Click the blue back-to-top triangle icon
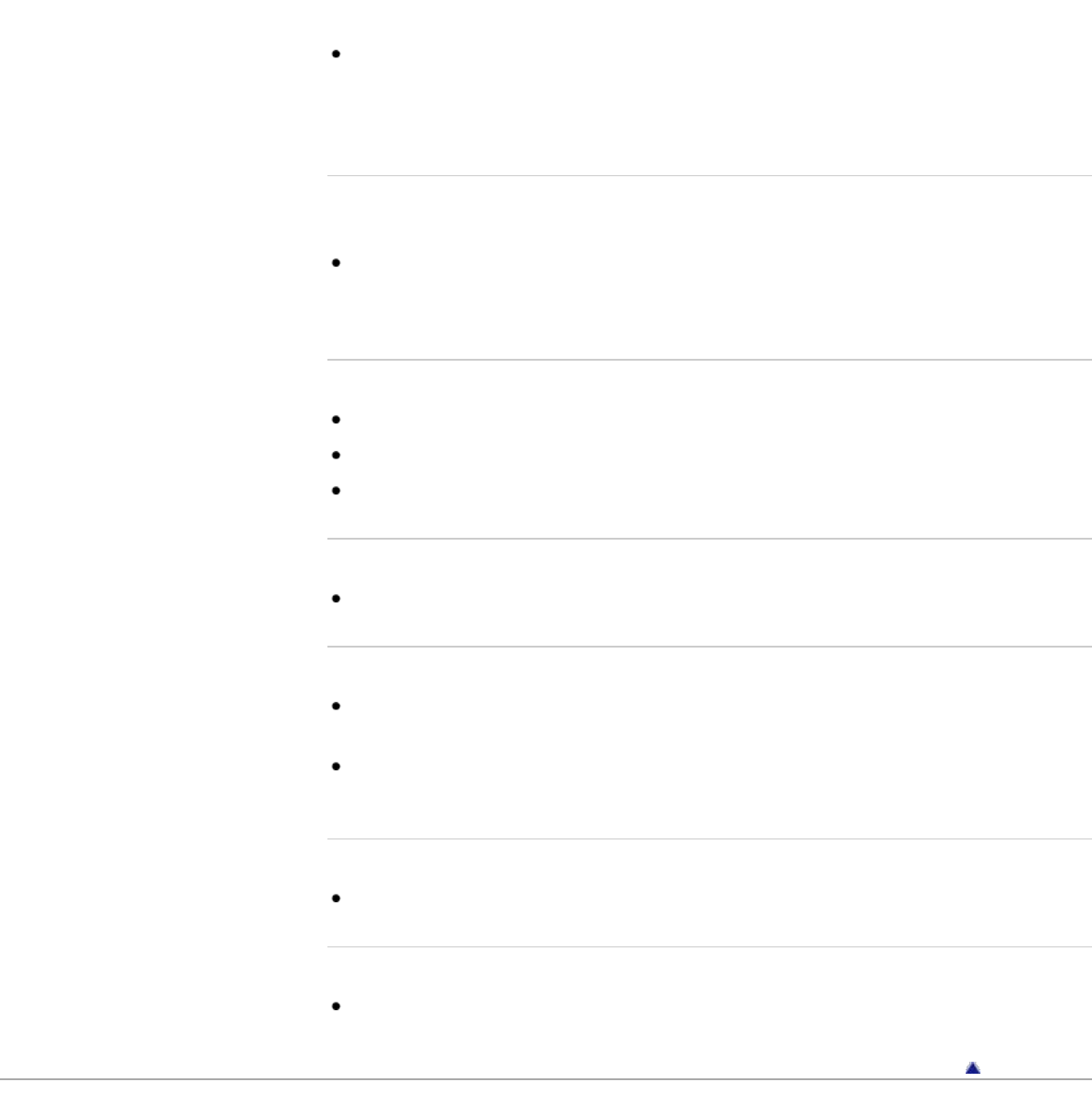The height and width of the screenshot is (1118, 1092). click(x=972, y=1068)
